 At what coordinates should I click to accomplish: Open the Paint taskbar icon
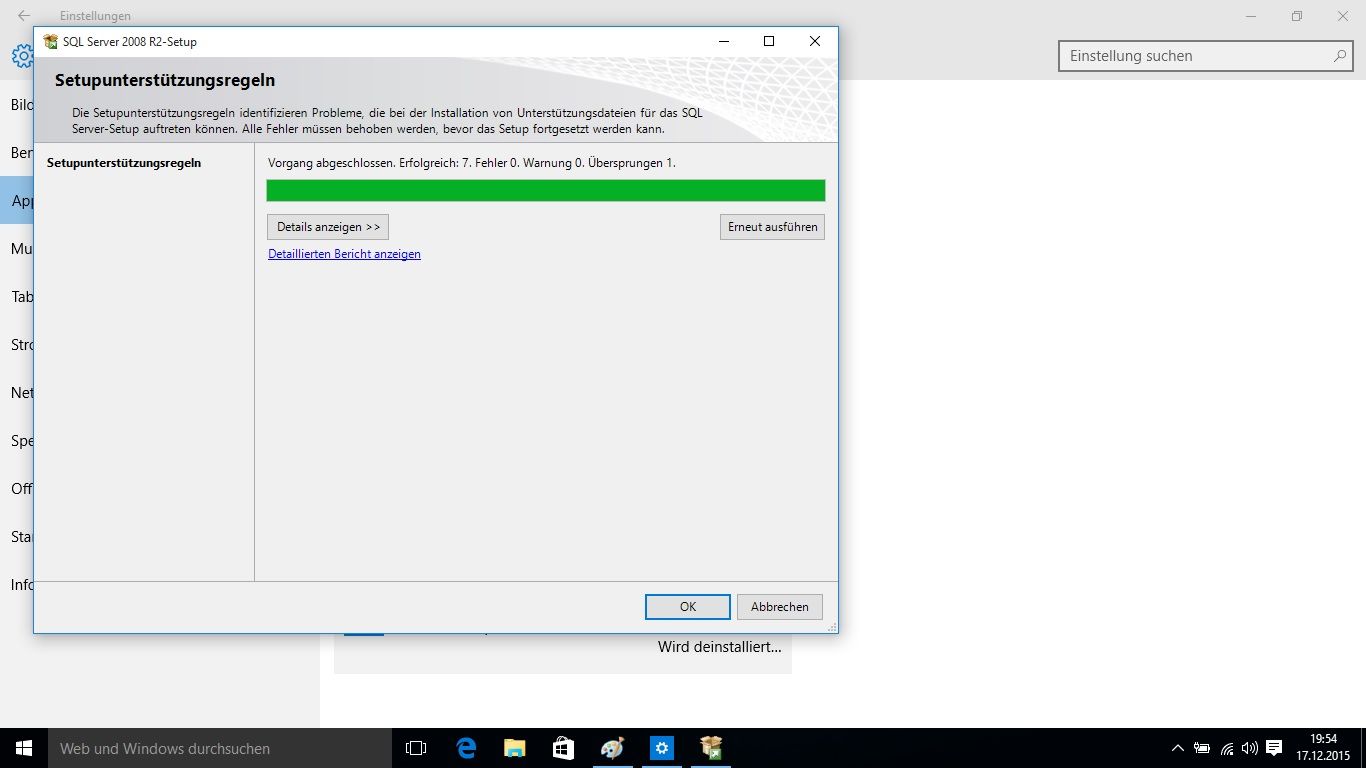612,748
